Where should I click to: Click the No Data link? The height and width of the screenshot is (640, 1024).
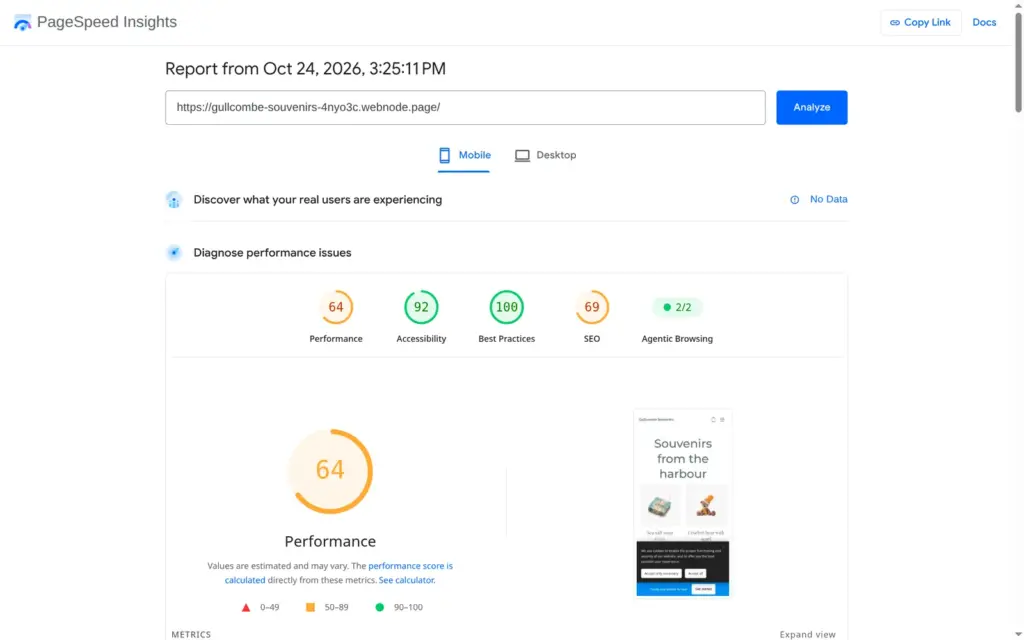[x=828, y=199]
